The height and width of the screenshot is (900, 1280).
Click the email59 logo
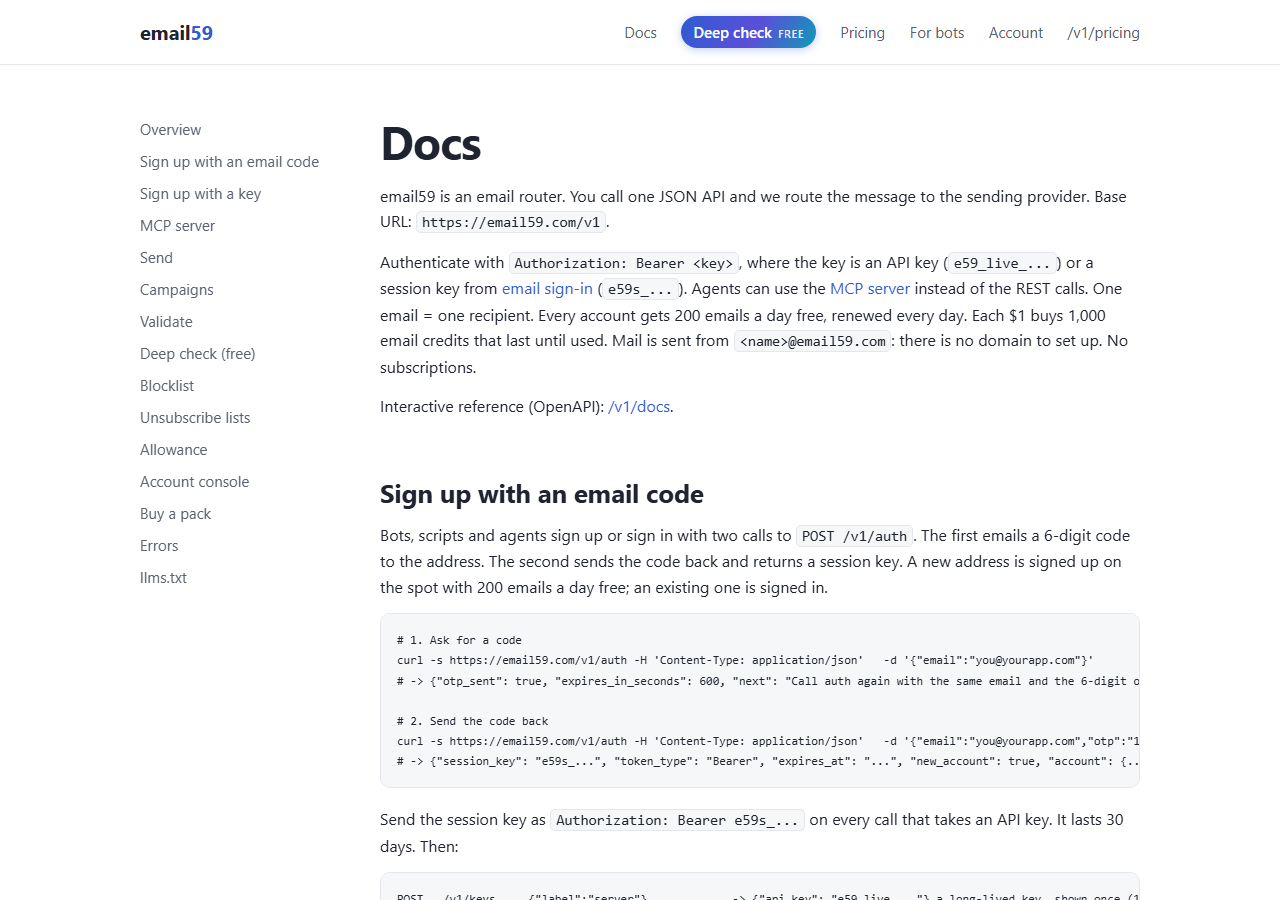176,33
